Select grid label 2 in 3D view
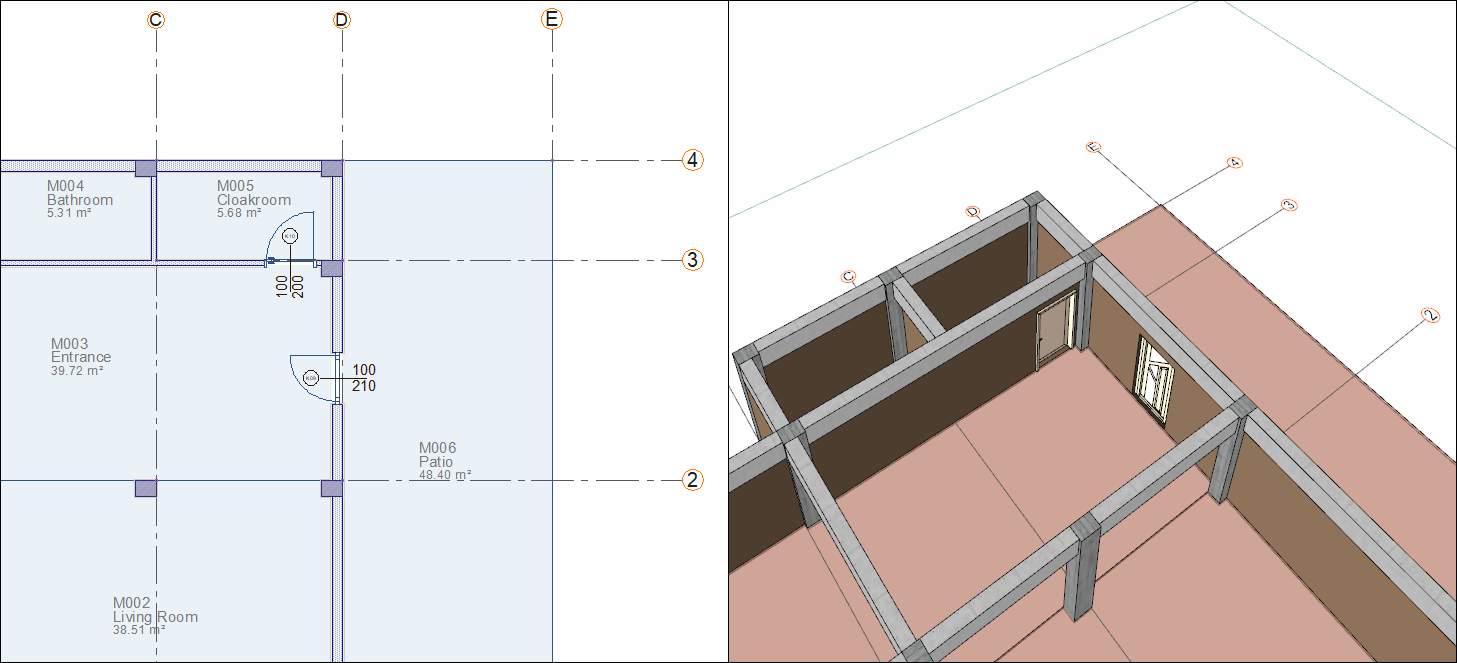The width and height of the screenshot is (1457, 663). click(x=1430, y=315)
